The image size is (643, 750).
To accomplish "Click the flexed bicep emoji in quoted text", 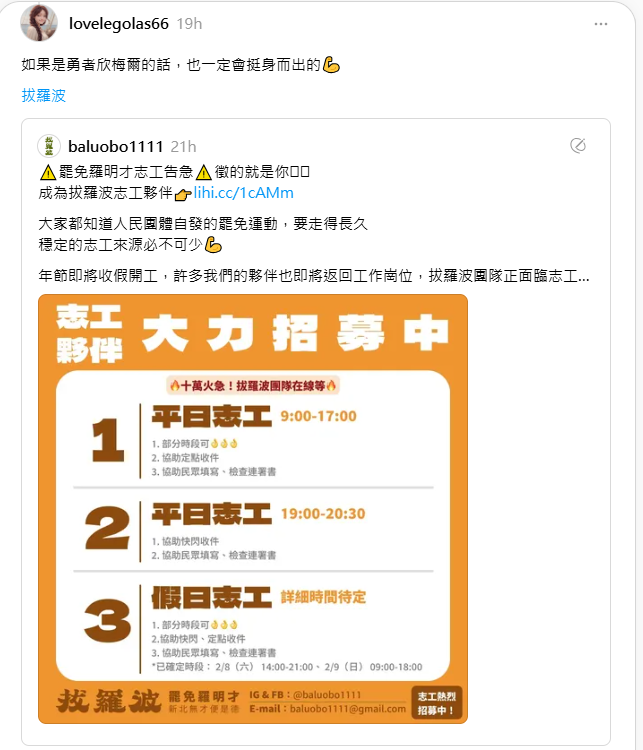I will tap(213, 245).
